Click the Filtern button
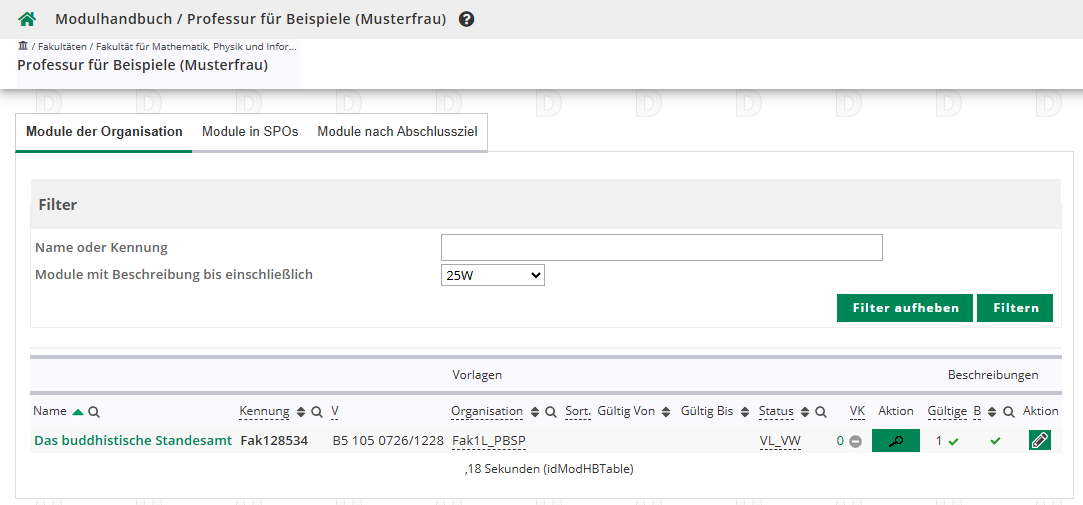This screenshot has width=1083, height=505. point(1015,308)
